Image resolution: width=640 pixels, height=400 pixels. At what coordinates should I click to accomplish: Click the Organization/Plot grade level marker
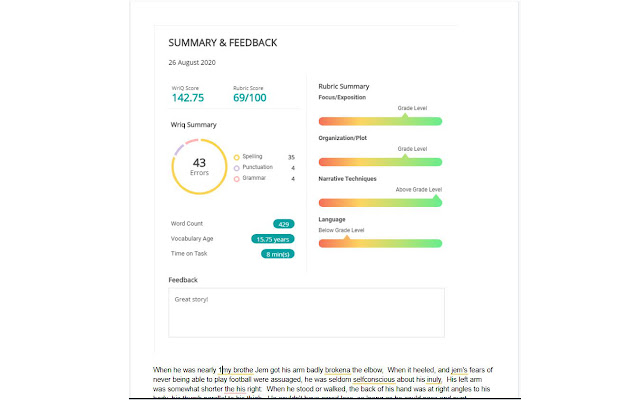point(405,158)
